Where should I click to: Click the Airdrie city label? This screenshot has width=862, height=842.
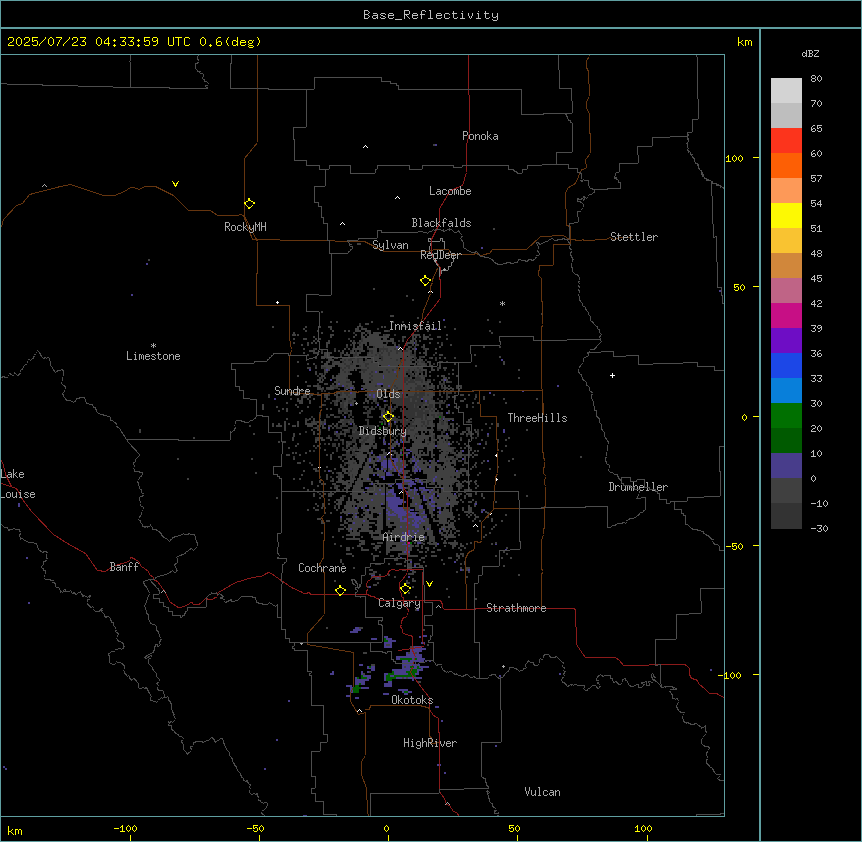coord(404,537)
